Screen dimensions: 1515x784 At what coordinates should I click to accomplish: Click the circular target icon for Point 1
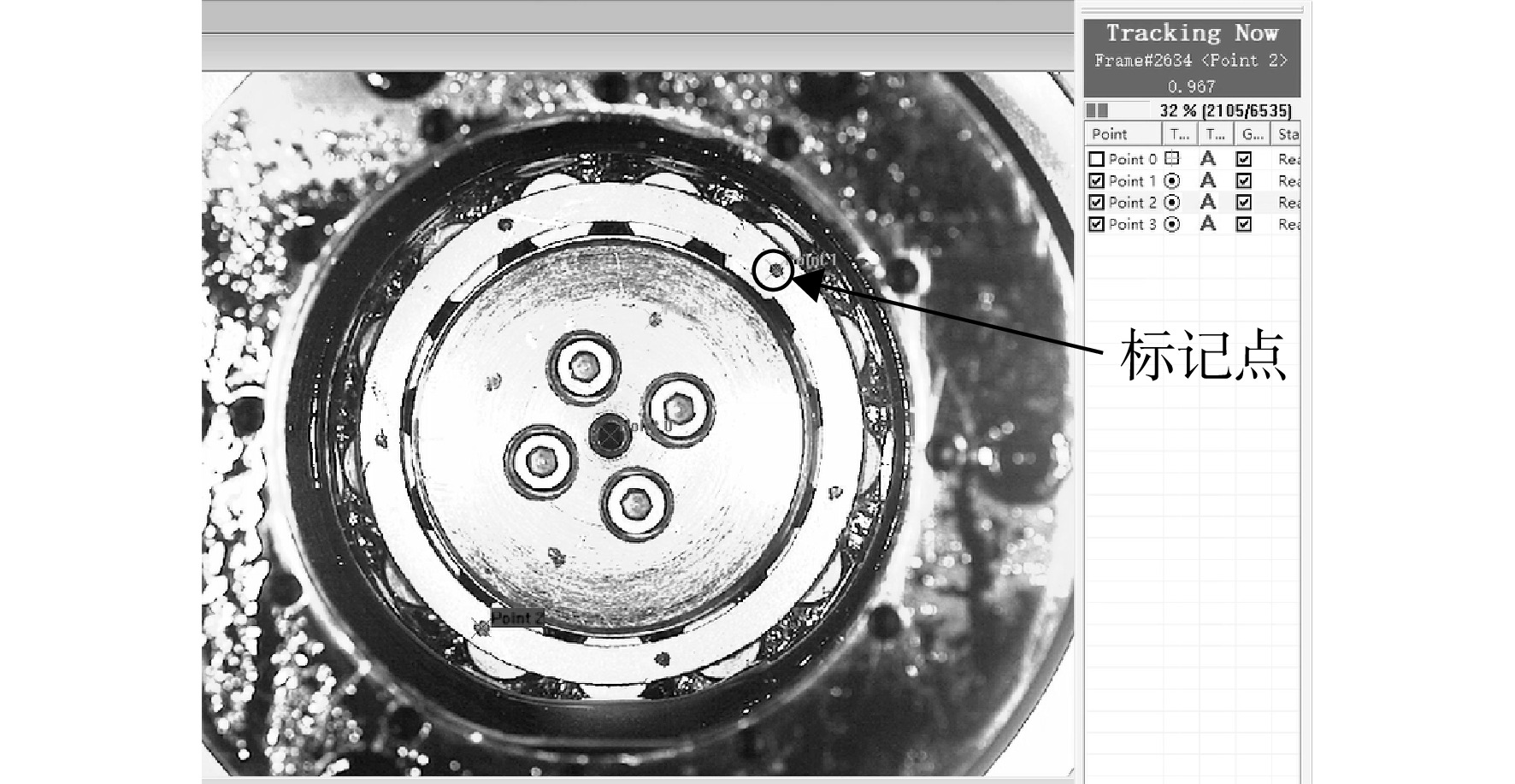click(x=1172, y=181)
